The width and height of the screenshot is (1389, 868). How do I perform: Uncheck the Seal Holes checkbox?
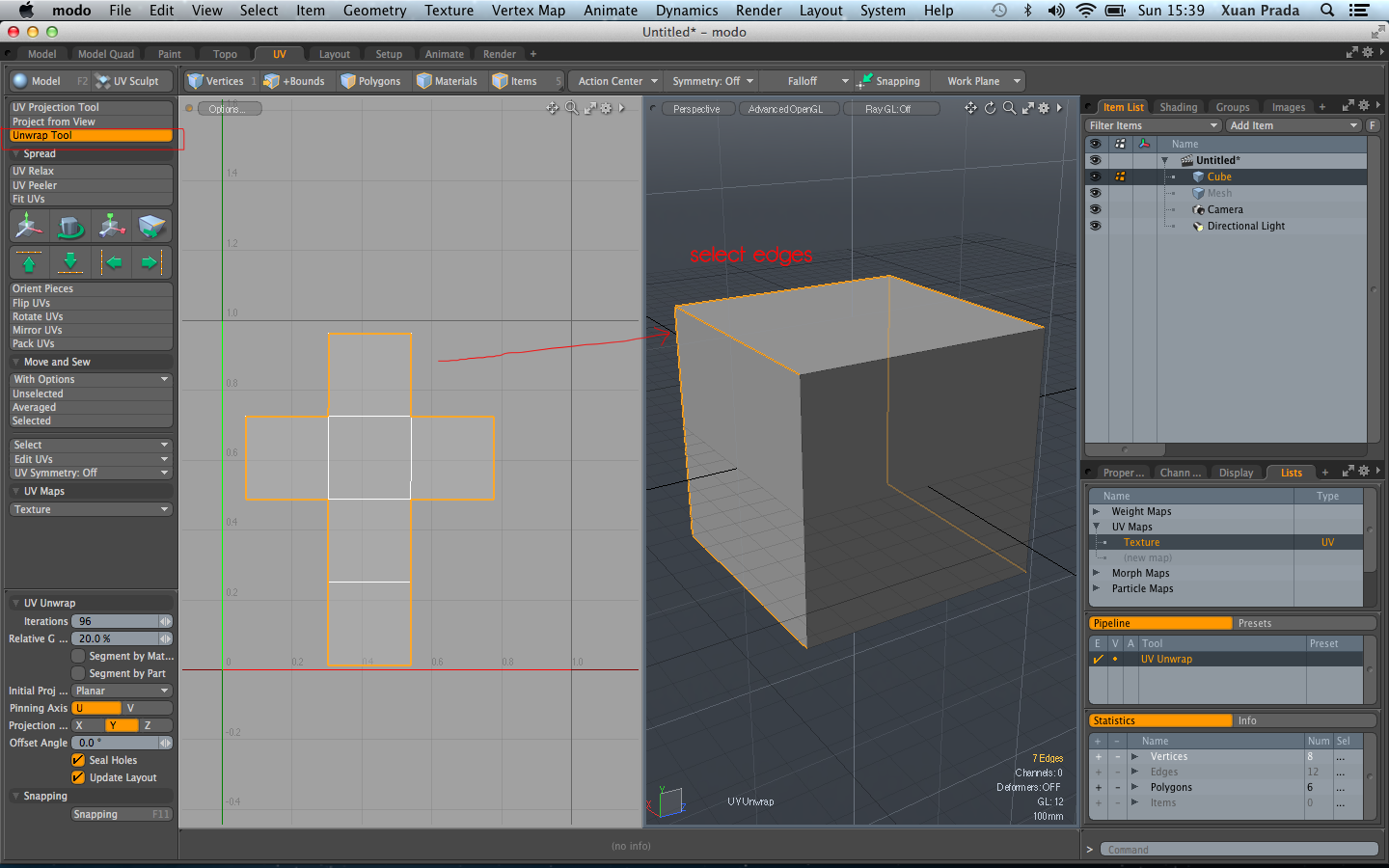78,760
